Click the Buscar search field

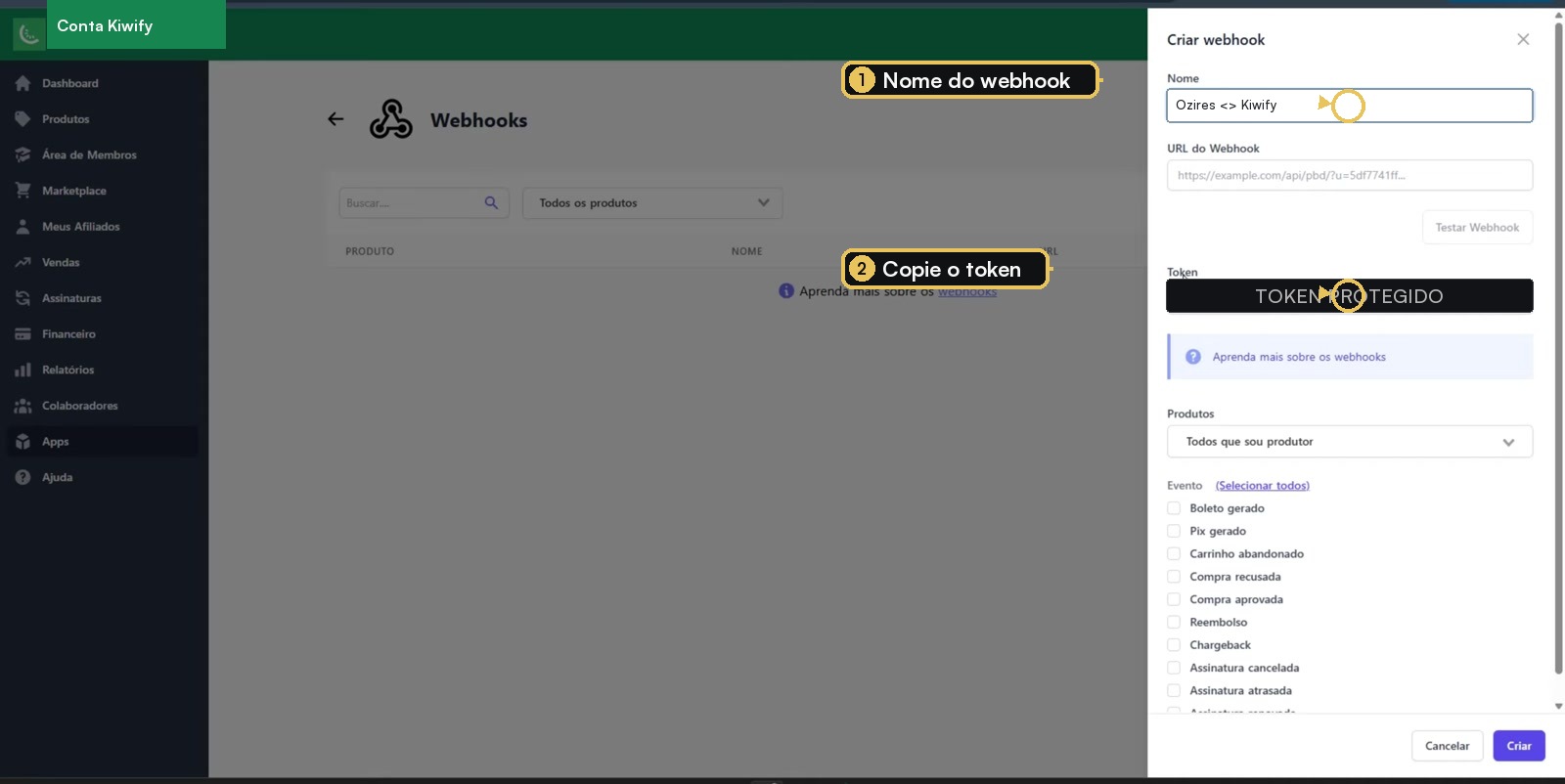[424, 202]
